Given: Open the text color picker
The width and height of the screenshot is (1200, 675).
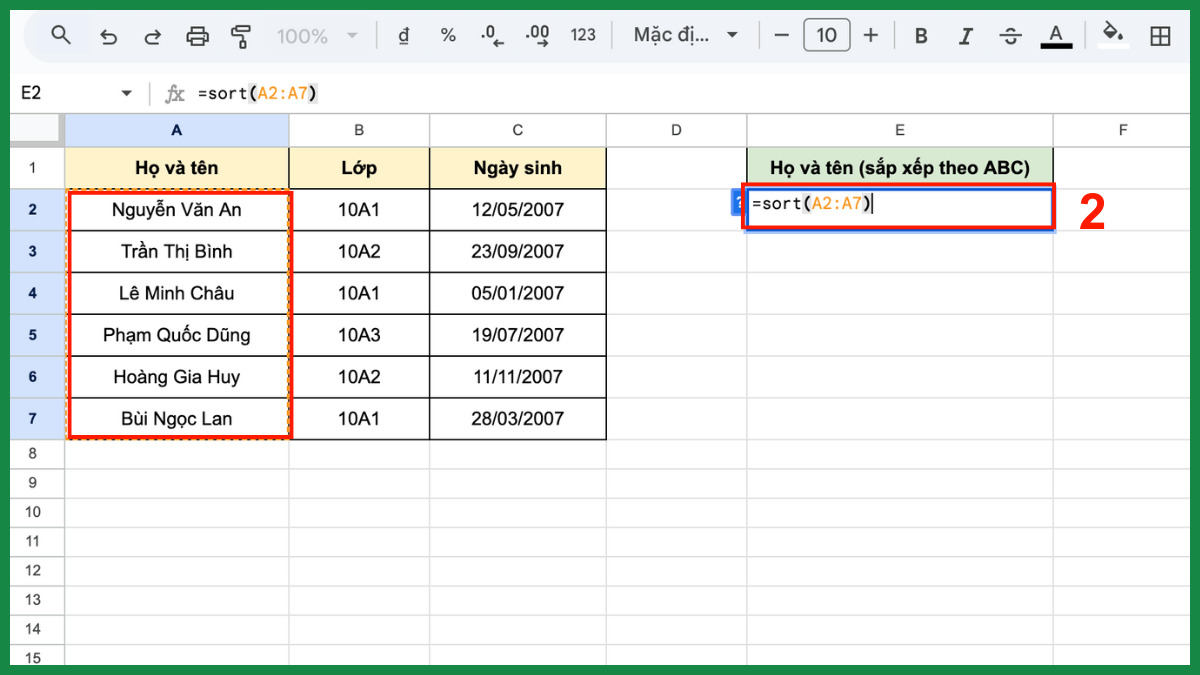Looking at the screenshot, I should tap(1055, 36).
